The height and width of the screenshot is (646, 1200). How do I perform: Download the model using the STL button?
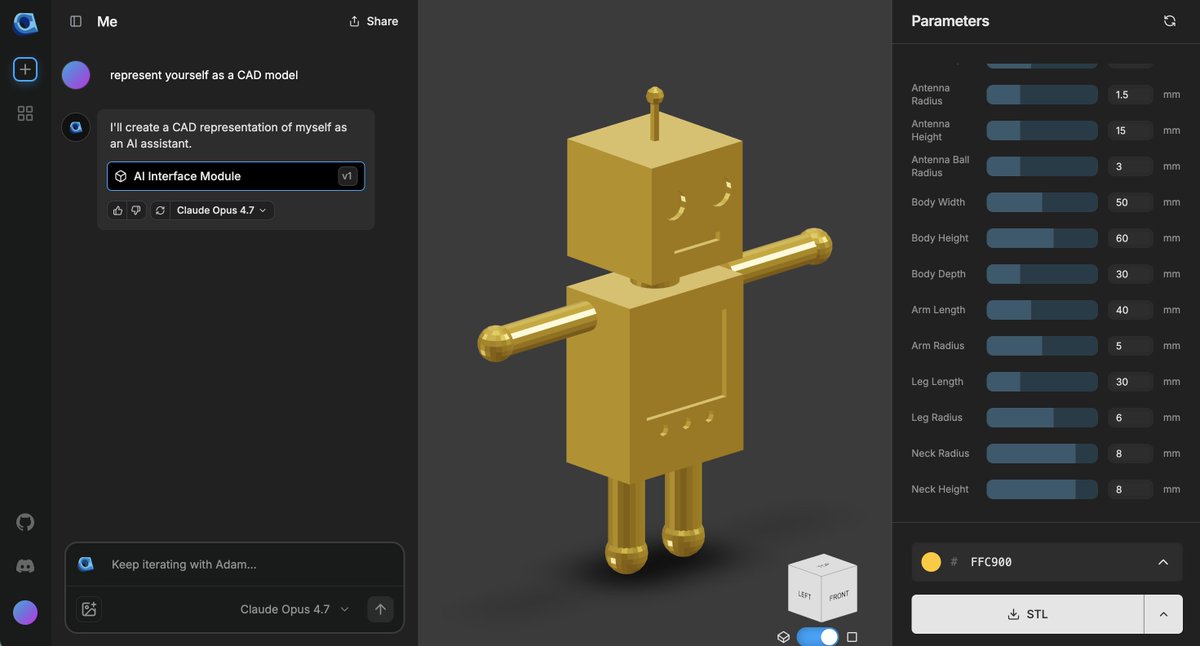(1027, 613)
